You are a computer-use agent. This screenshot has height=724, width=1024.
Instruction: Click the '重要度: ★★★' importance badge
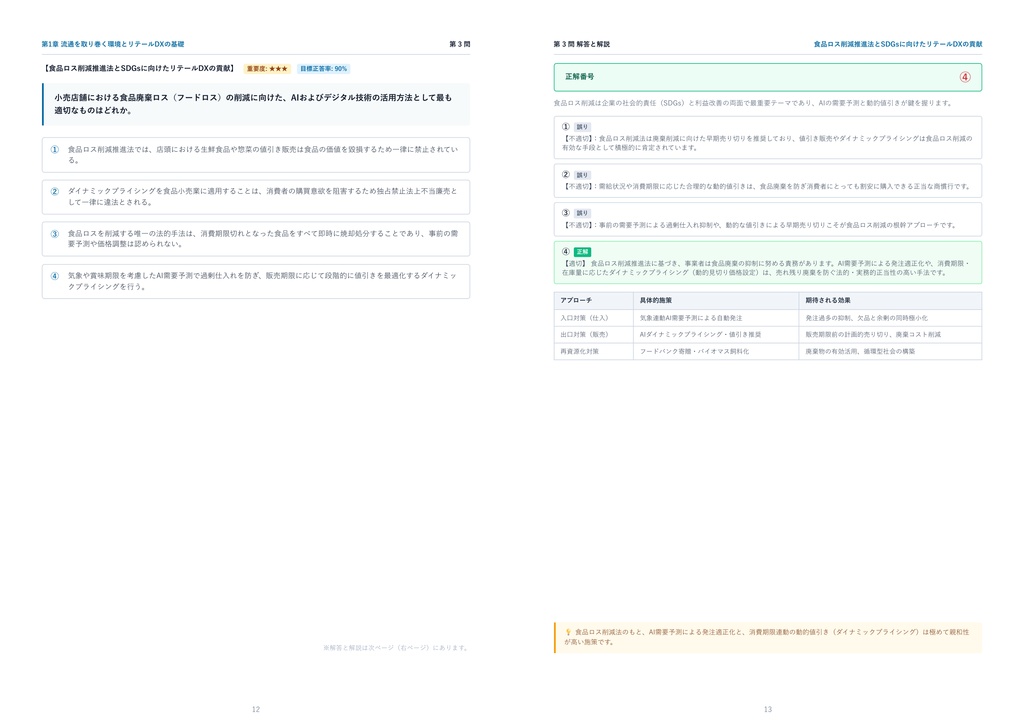pos(266,69)
